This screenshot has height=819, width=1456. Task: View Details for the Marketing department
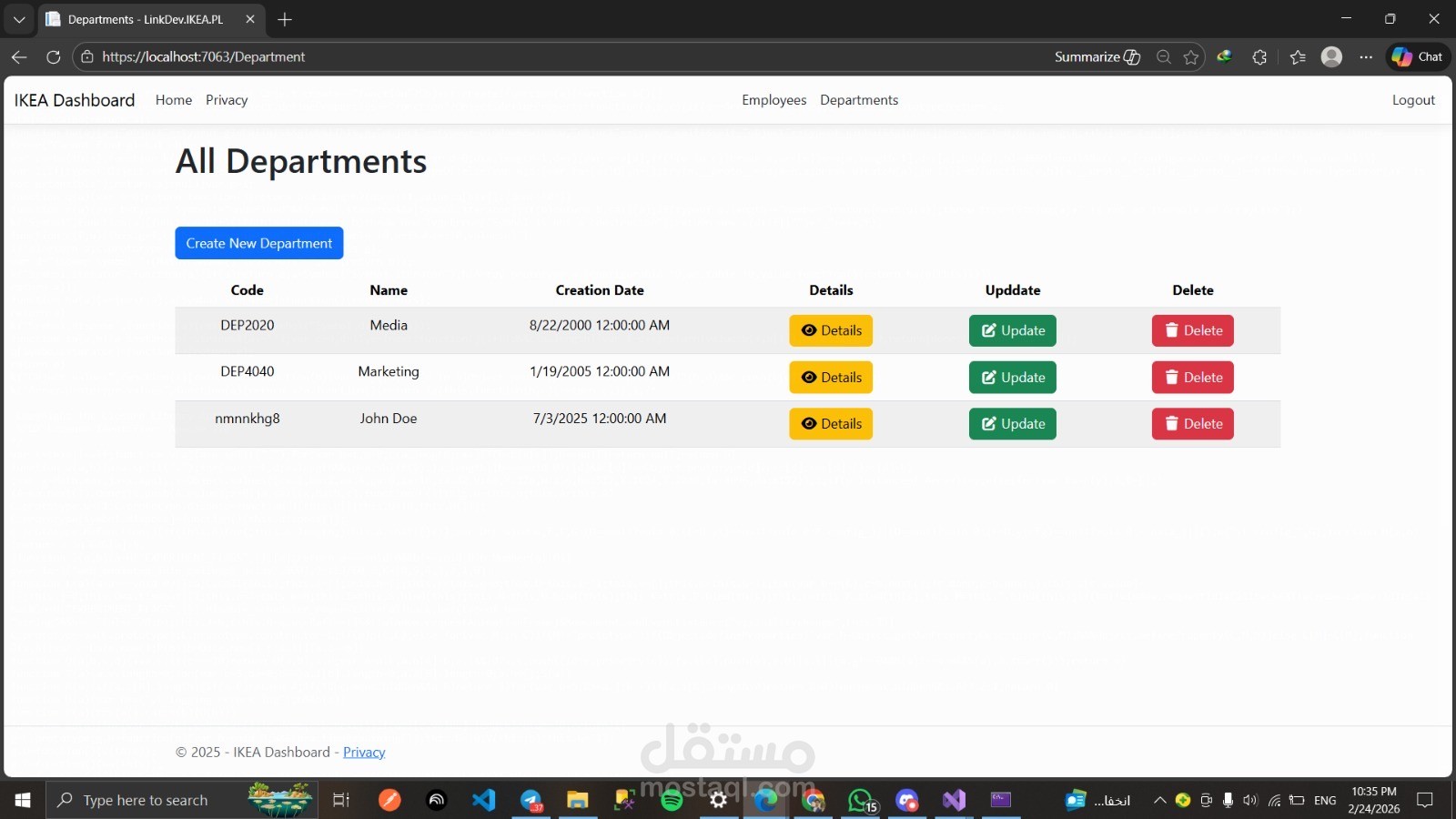coord(831,377)
